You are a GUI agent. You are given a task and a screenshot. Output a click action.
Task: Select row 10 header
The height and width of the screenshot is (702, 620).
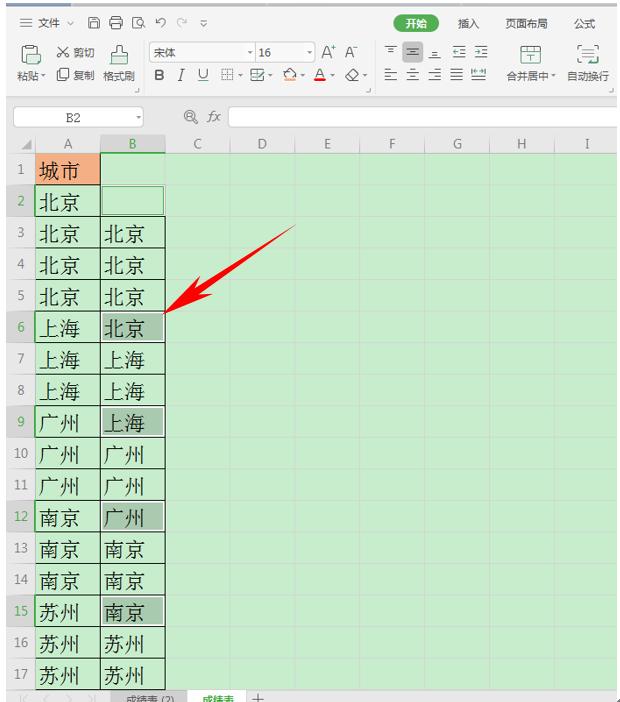[21, 453]
